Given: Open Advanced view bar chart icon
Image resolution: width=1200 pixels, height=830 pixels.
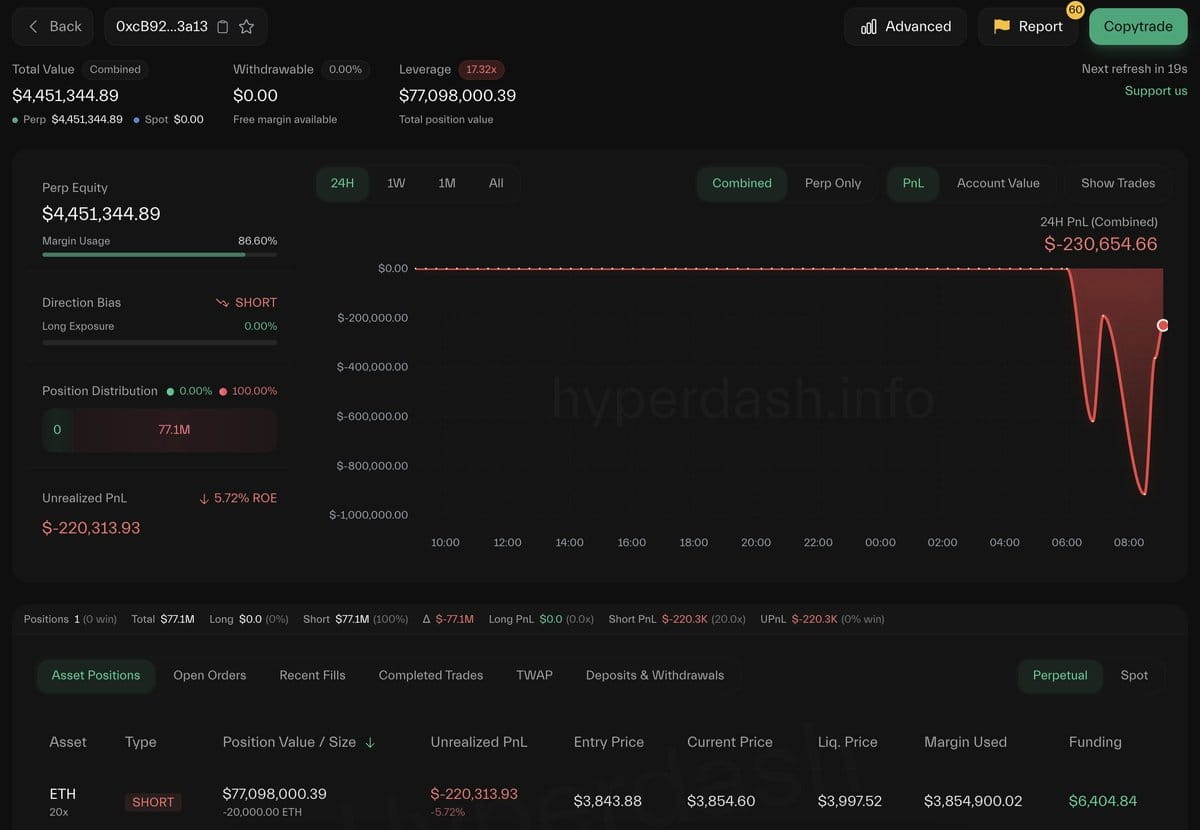Looking at the screenshot, I should tap(868, 27).
